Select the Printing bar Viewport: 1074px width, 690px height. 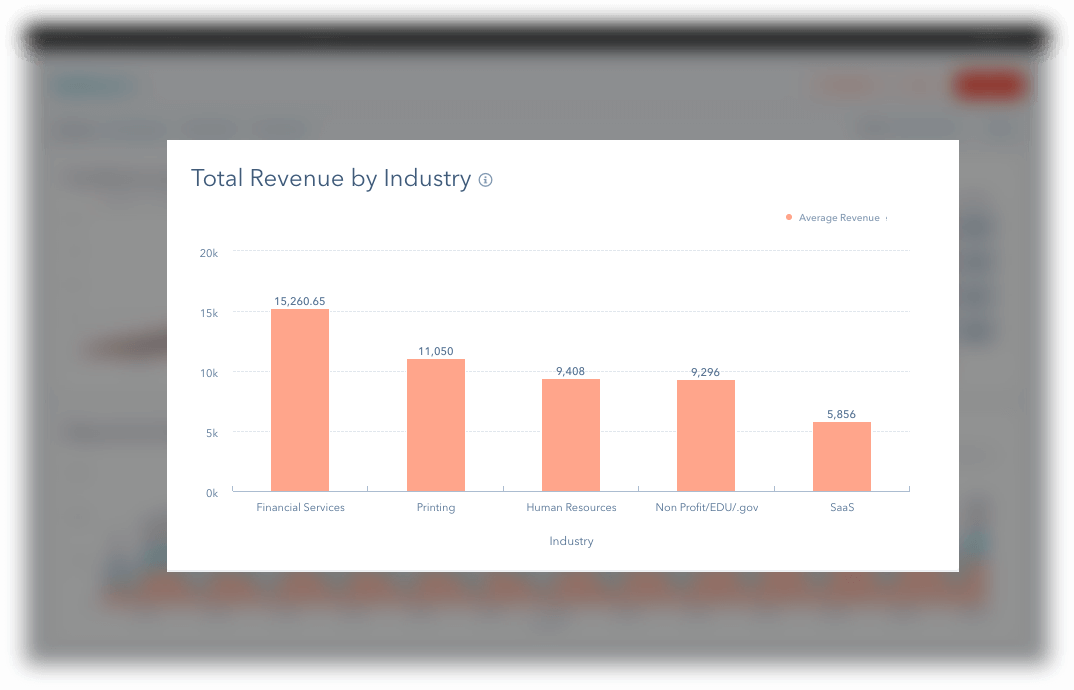pos(435,425)
